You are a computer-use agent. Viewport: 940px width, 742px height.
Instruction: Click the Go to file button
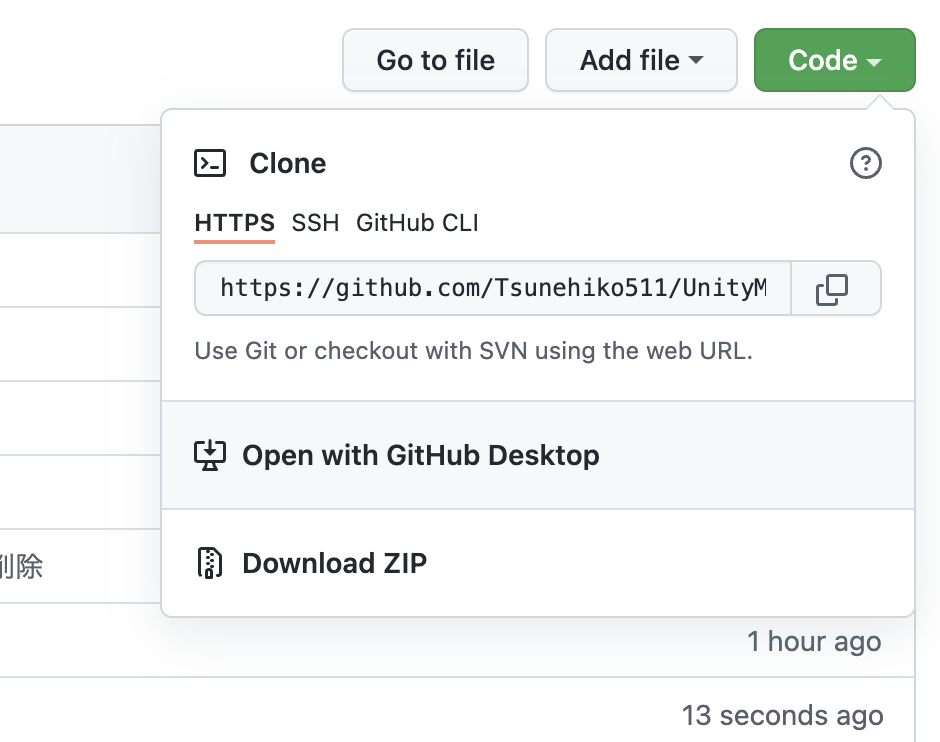[435, 60]
